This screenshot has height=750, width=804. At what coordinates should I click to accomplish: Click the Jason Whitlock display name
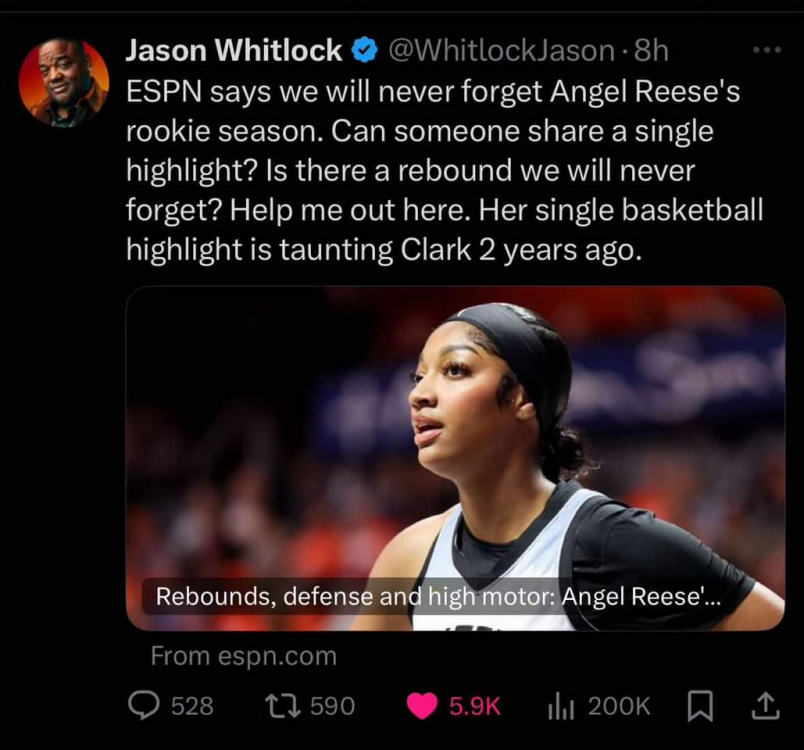point(234,50)
